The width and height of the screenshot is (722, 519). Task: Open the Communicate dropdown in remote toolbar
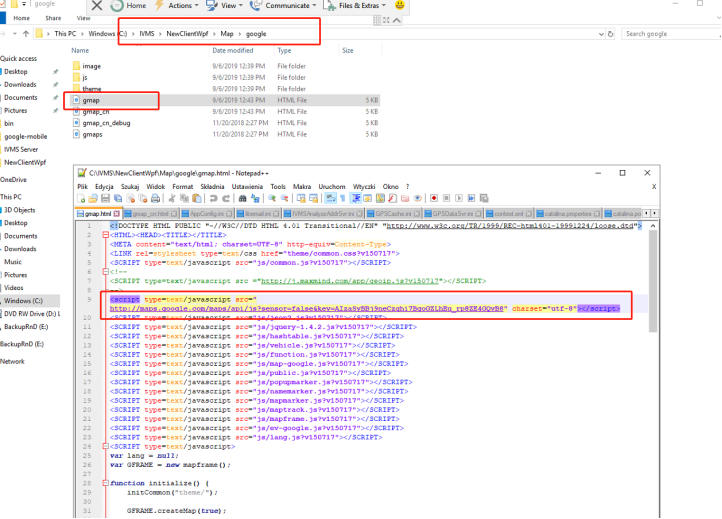tap(284, 6)
